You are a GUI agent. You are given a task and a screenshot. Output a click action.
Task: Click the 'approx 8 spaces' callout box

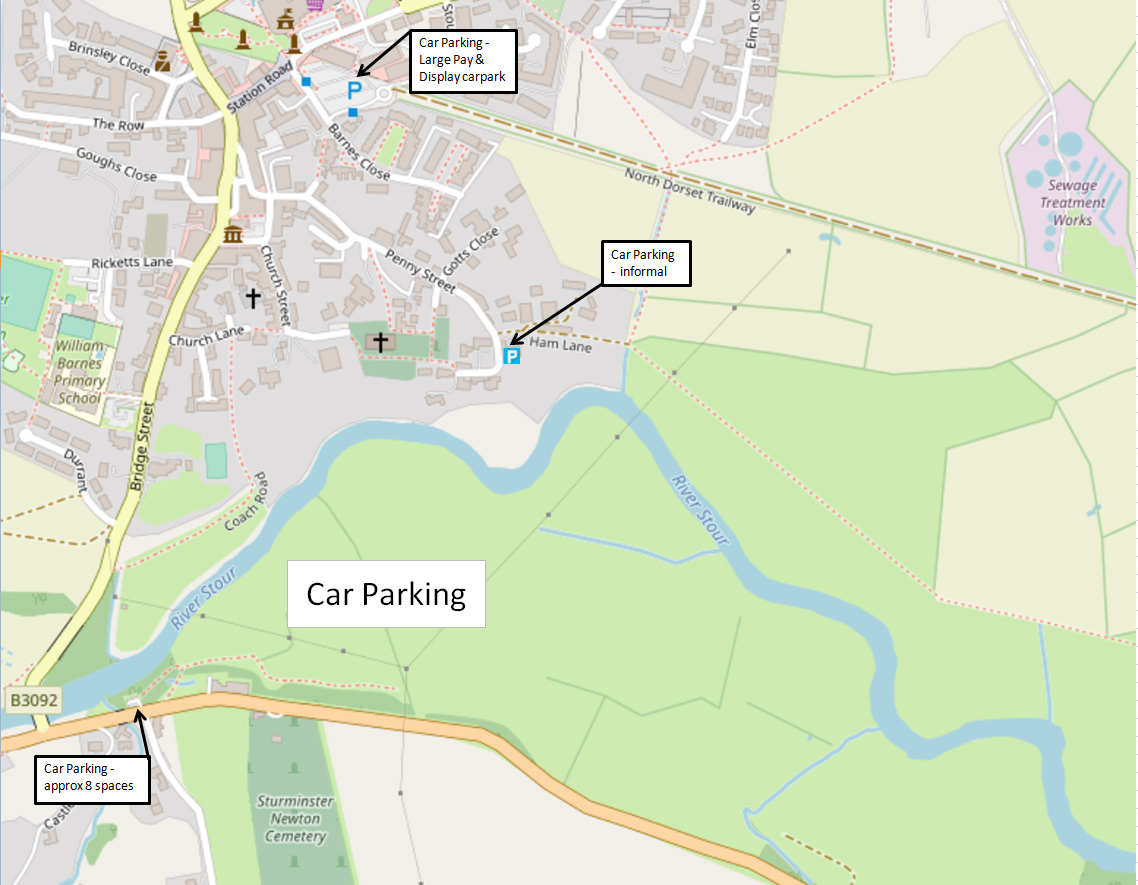coord(92,780)
